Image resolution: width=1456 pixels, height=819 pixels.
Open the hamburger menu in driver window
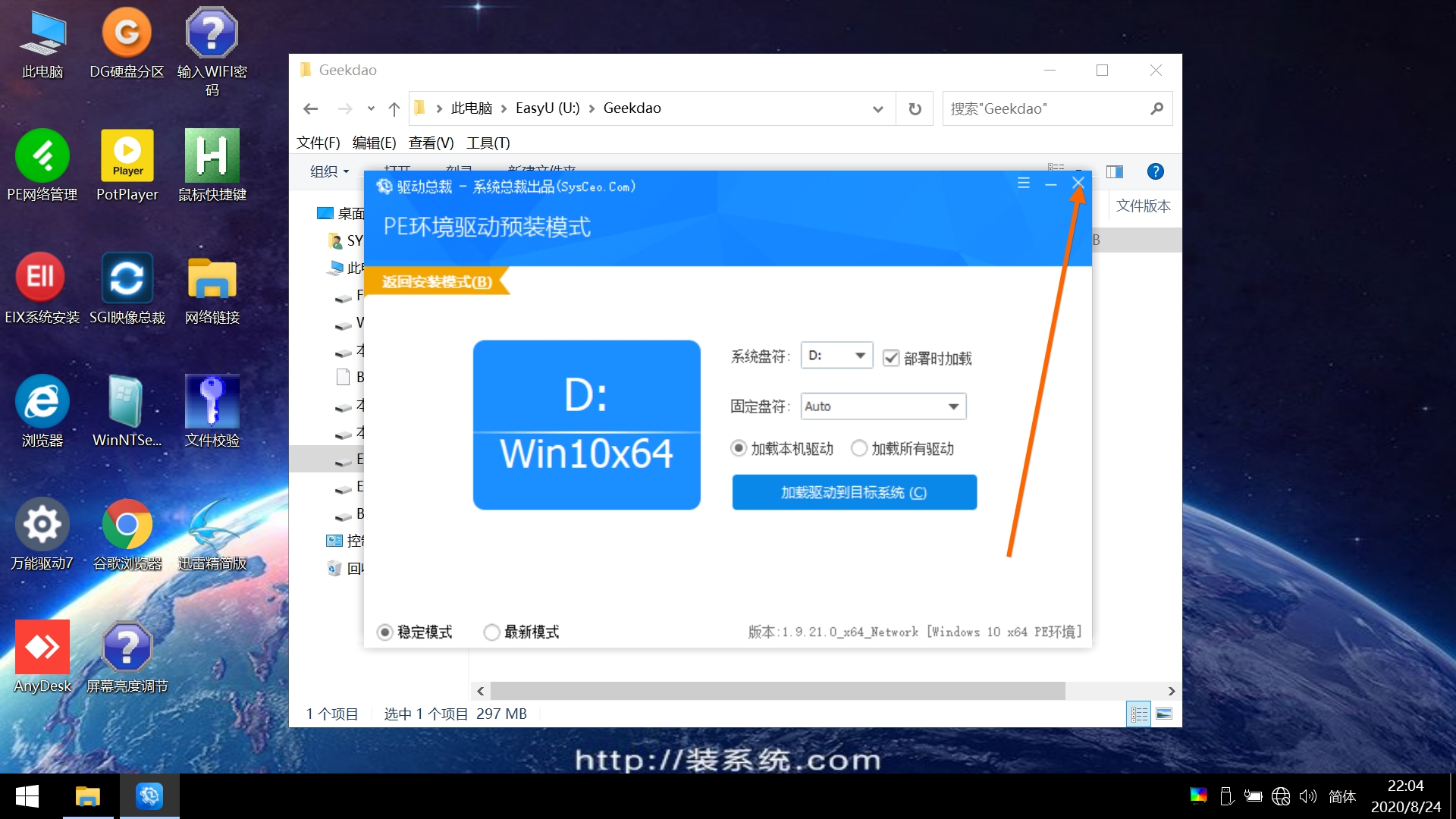[x=1023, y=184]
